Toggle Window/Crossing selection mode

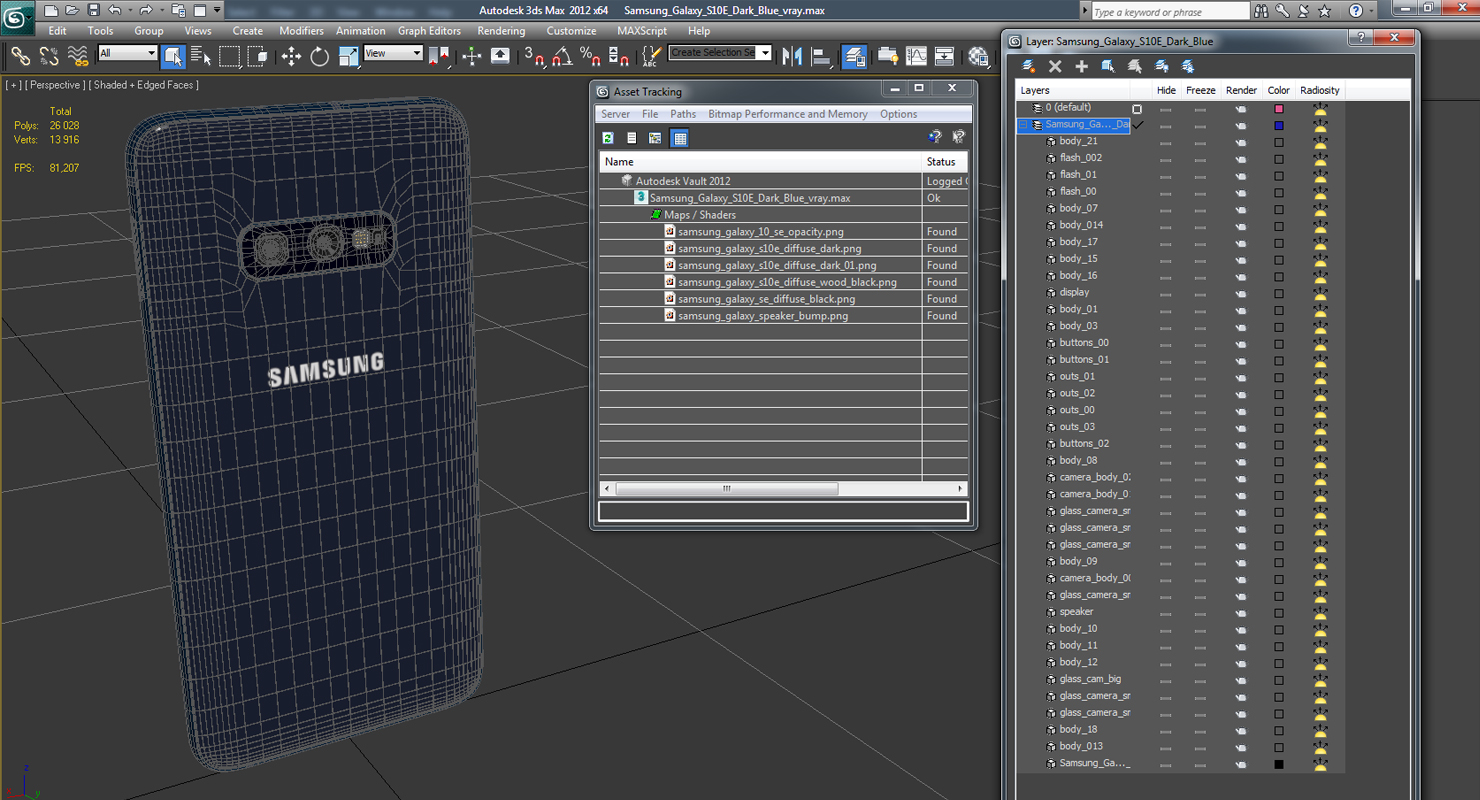coord(258,56)
